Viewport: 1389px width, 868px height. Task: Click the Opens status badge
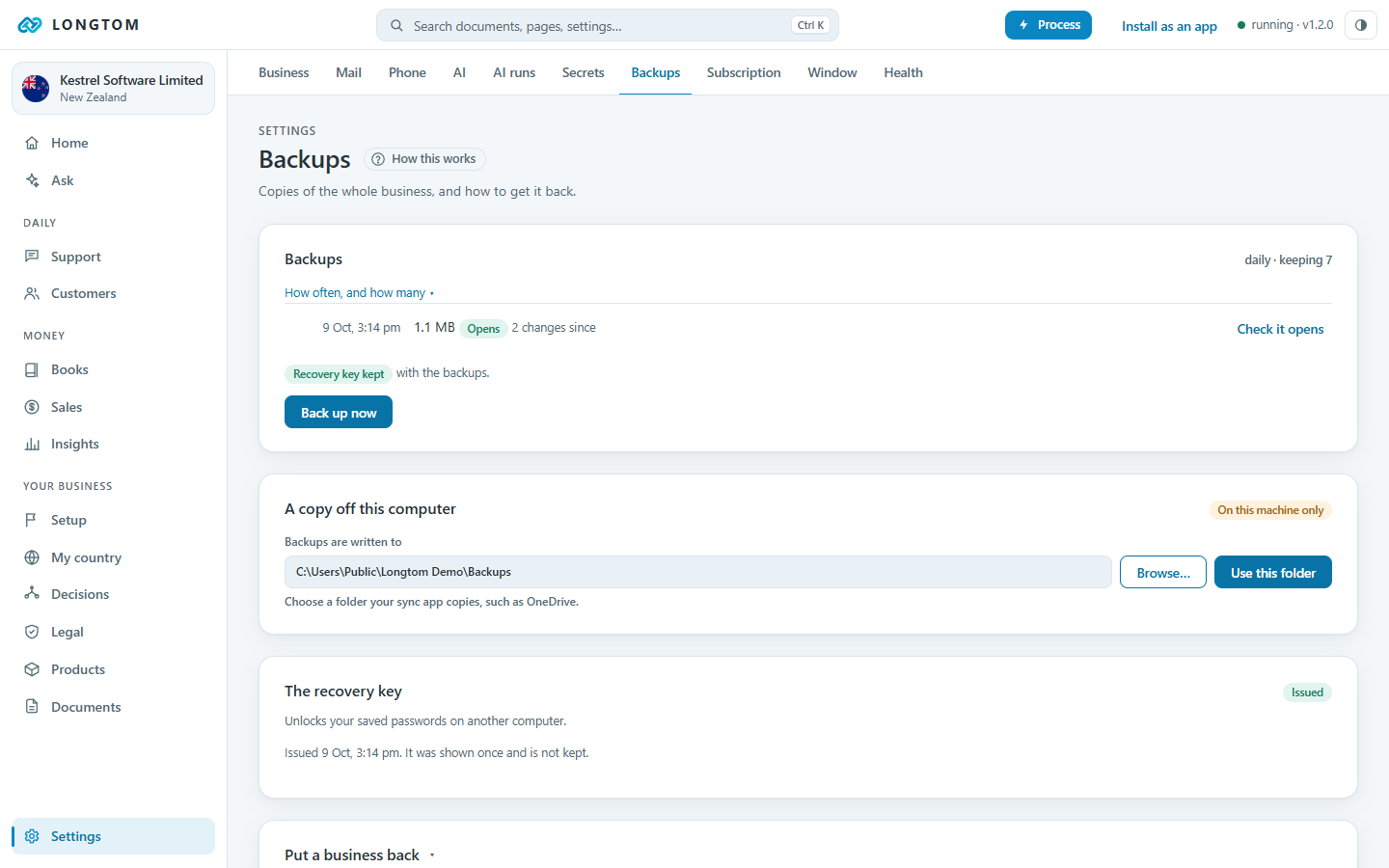point(483,329)
